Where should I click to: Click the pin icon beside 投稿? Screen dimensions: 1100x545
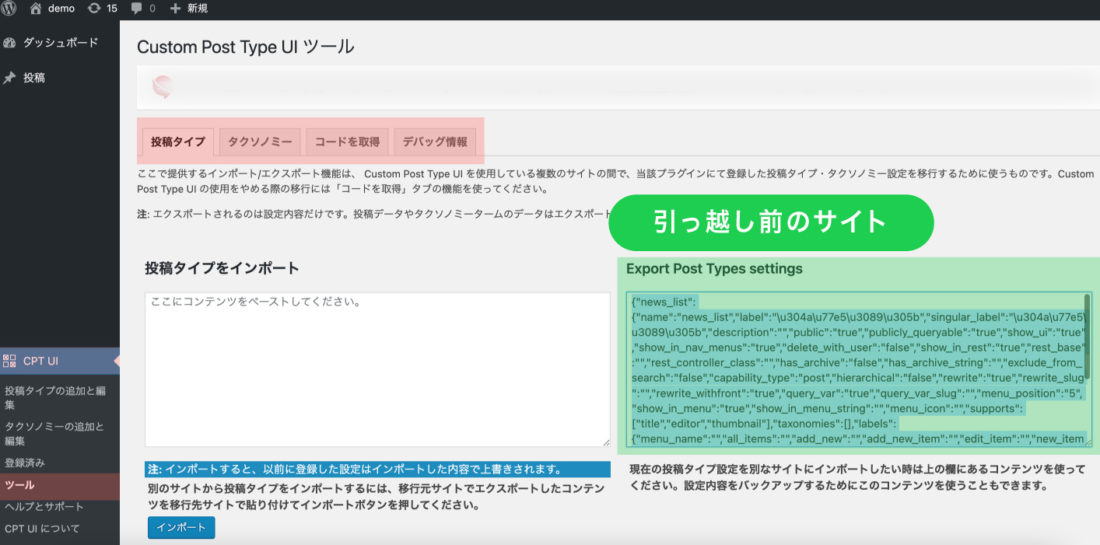(x=9, y=78)
